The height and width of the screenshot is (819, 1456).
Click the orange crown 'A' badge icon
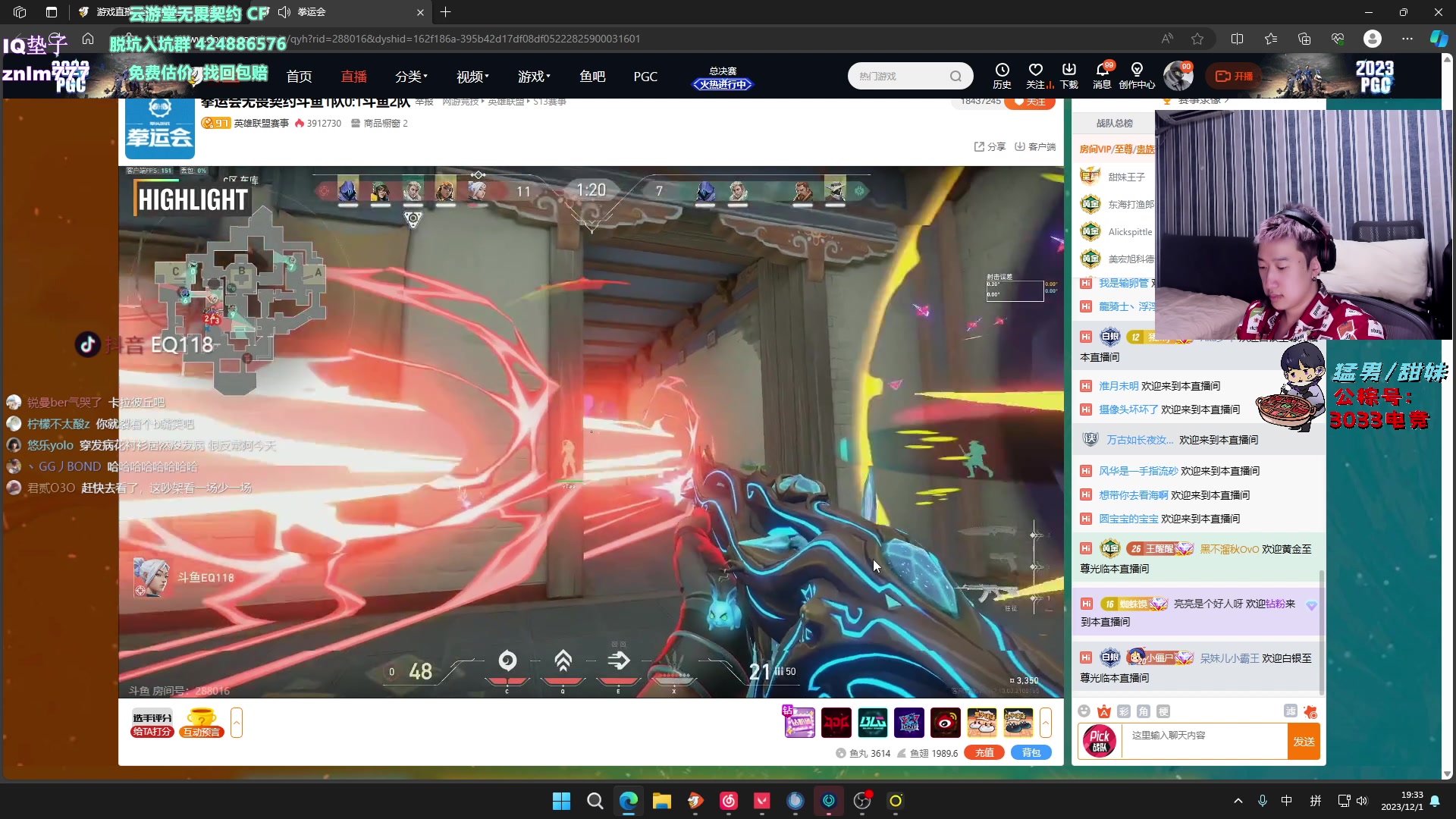click(1104, 711)
